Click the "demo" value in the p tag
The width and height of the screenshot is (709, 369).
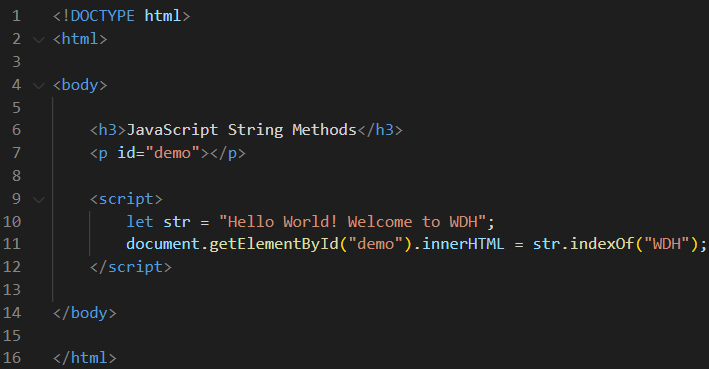(172, 153)
